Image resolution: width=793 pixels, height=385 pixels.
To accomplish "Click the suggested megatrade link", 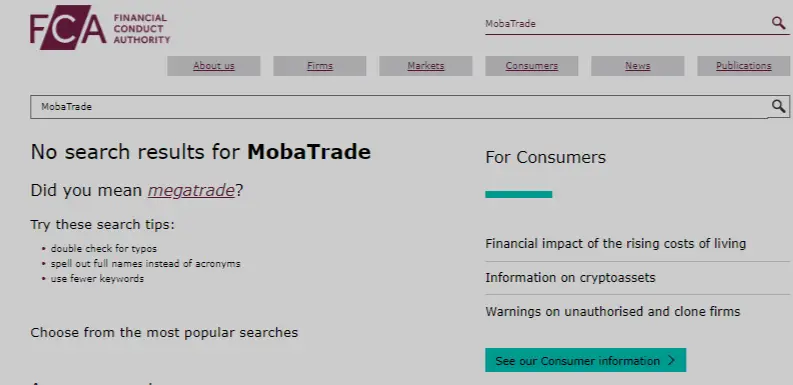I will click(x=191, y=191).
